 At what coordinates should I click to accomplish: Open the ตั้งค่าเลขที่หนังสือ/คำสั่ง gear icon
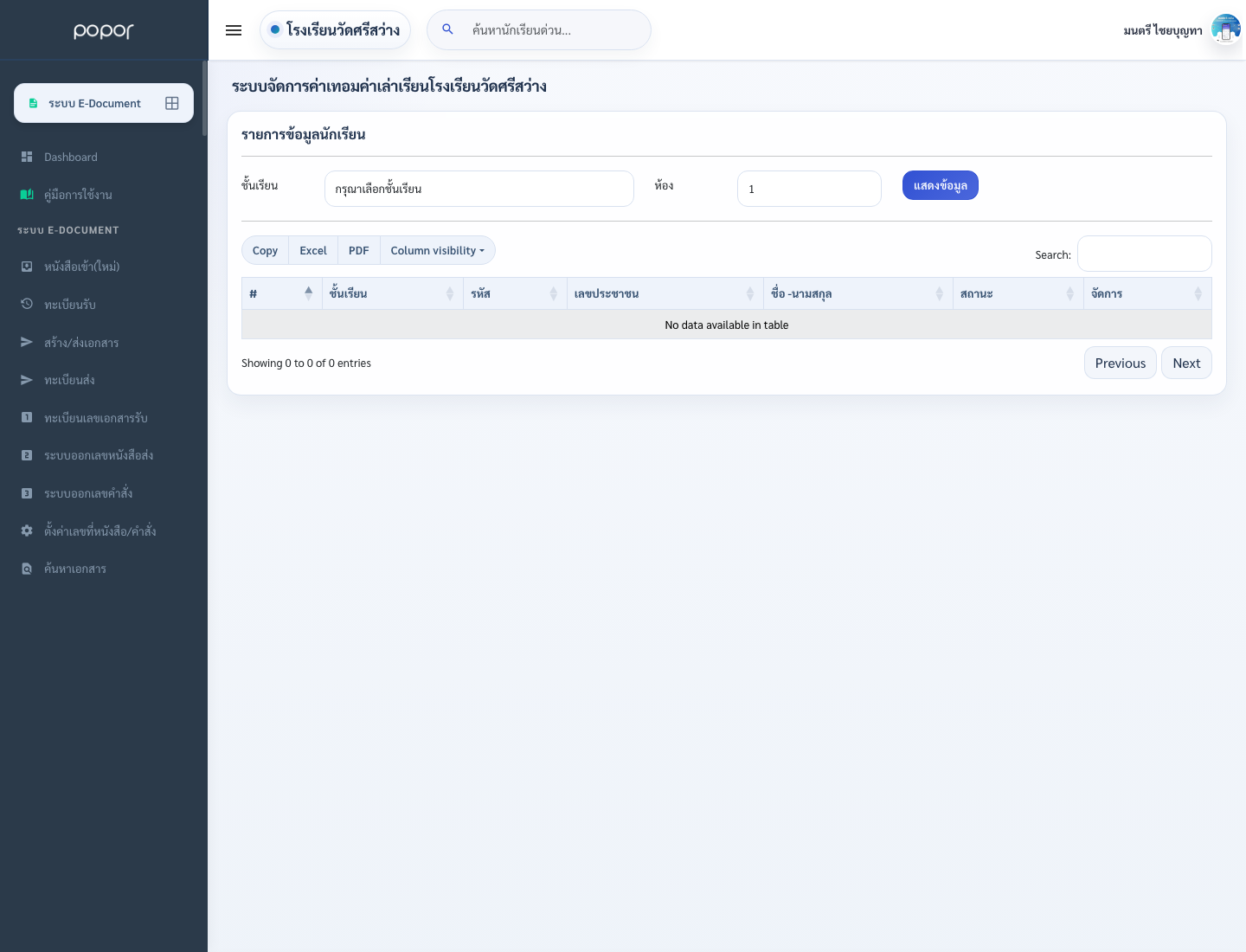pyautogui.click(x=27, y=531)
